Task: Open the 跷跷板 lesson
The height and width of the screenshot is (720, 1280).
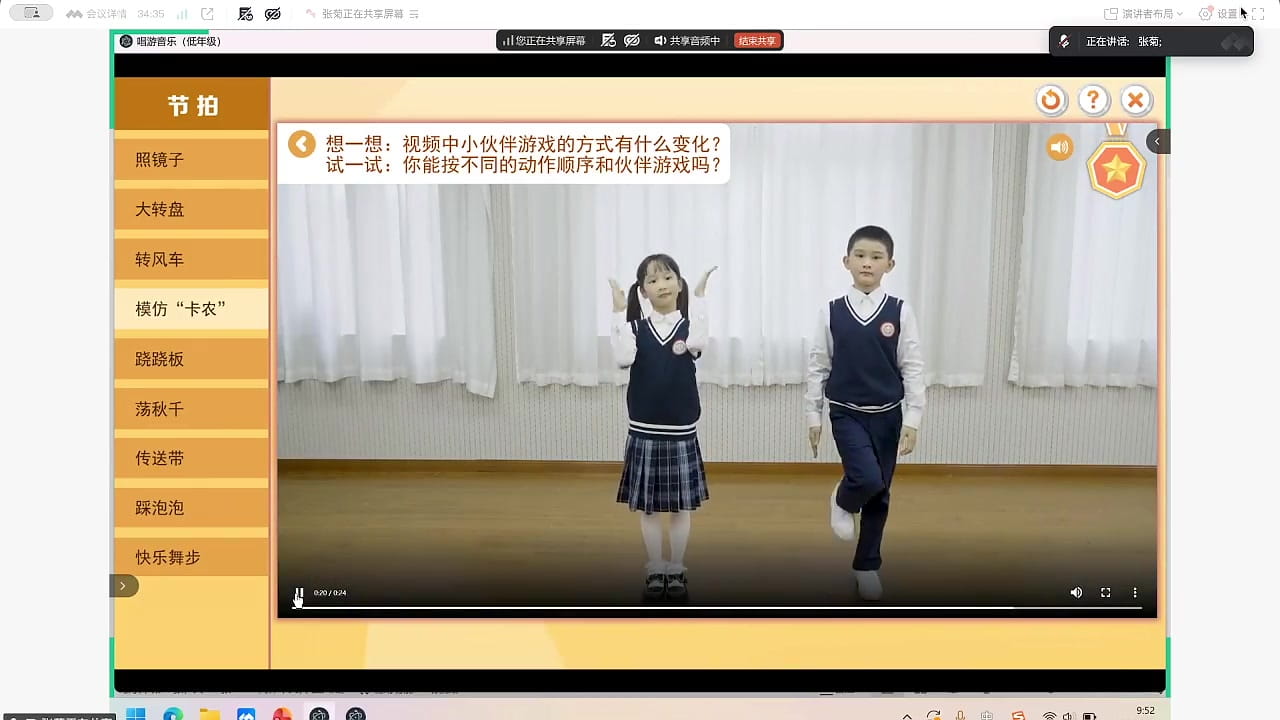Action: tap(191, 359)
